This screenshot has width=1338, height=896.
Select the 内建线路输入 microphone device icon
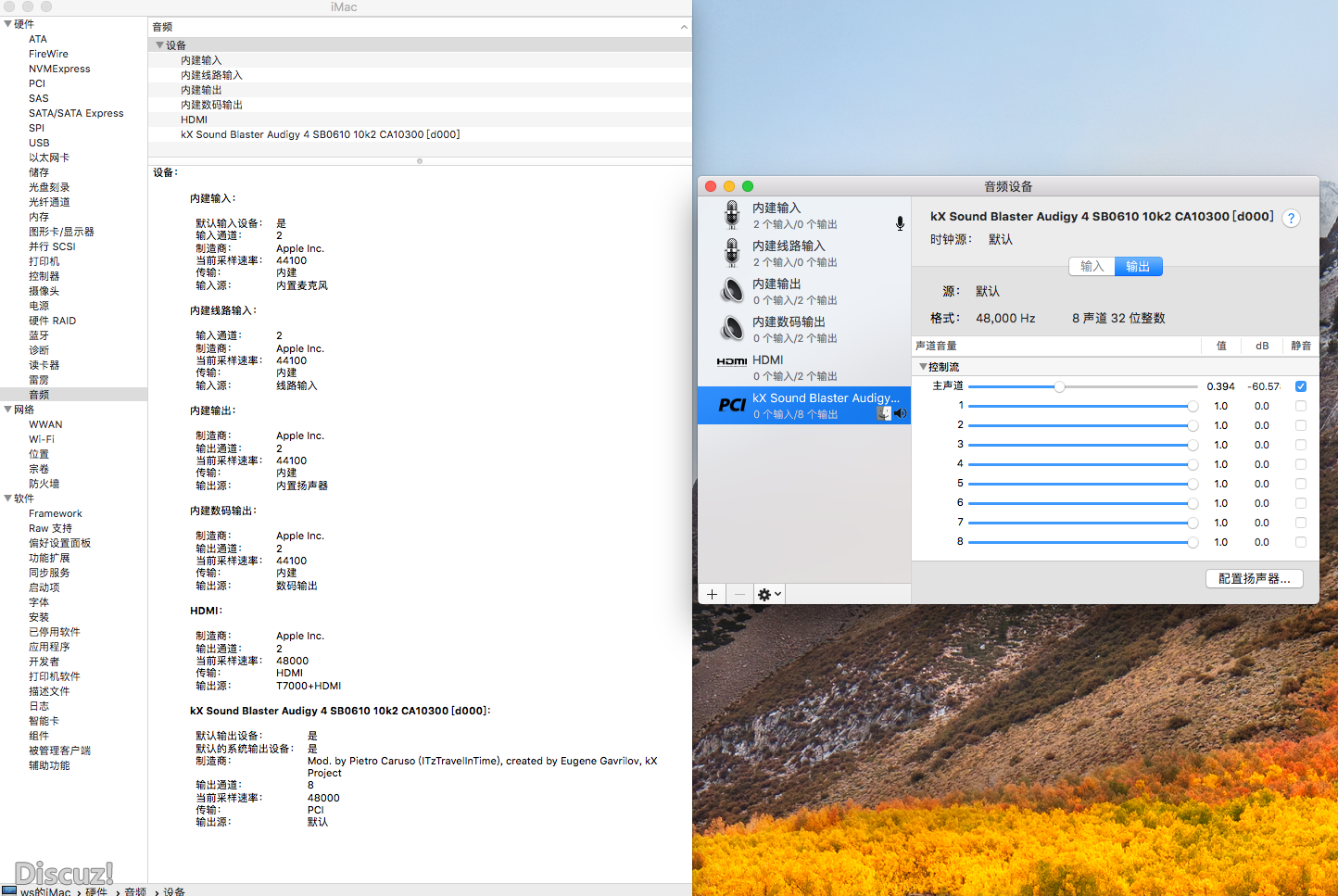tap(732, 253)
